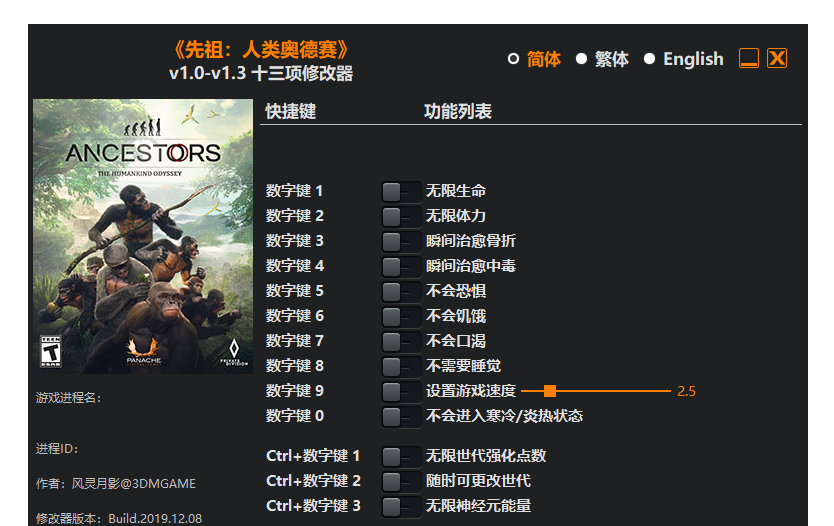Viewport: 834px width, 526px height.
Task: Click the 快捷键 column header
Action: tap(290, 111)
